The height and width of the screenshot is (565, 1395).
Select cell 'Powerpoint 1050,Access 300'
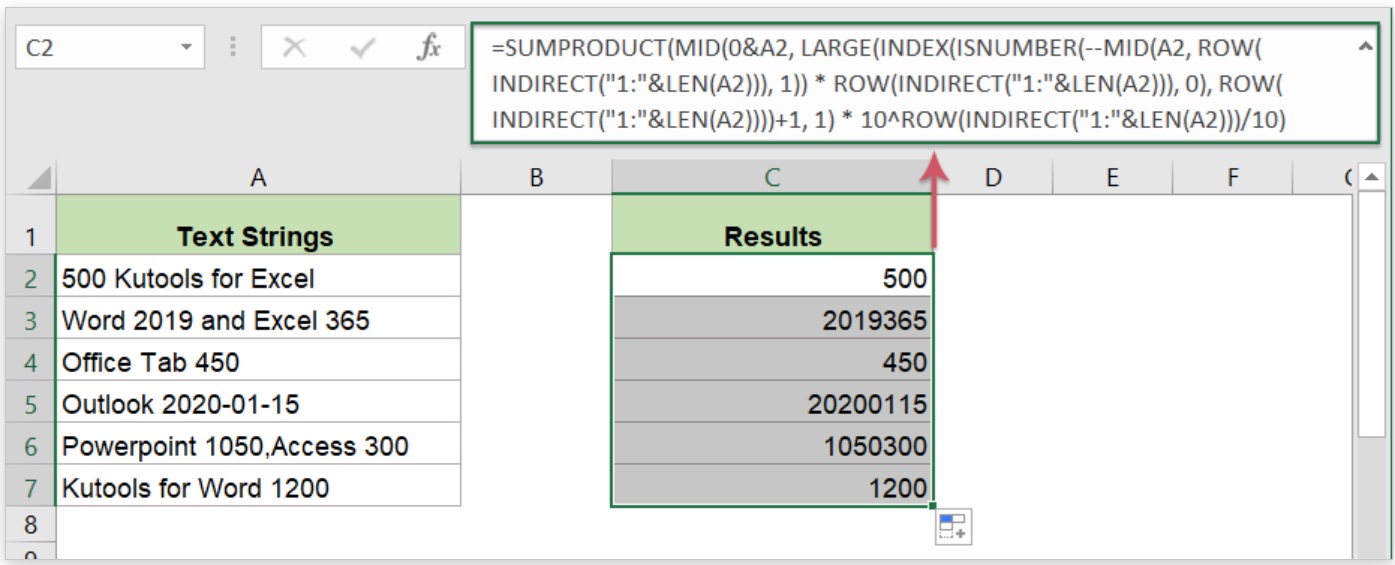point(259,444)
